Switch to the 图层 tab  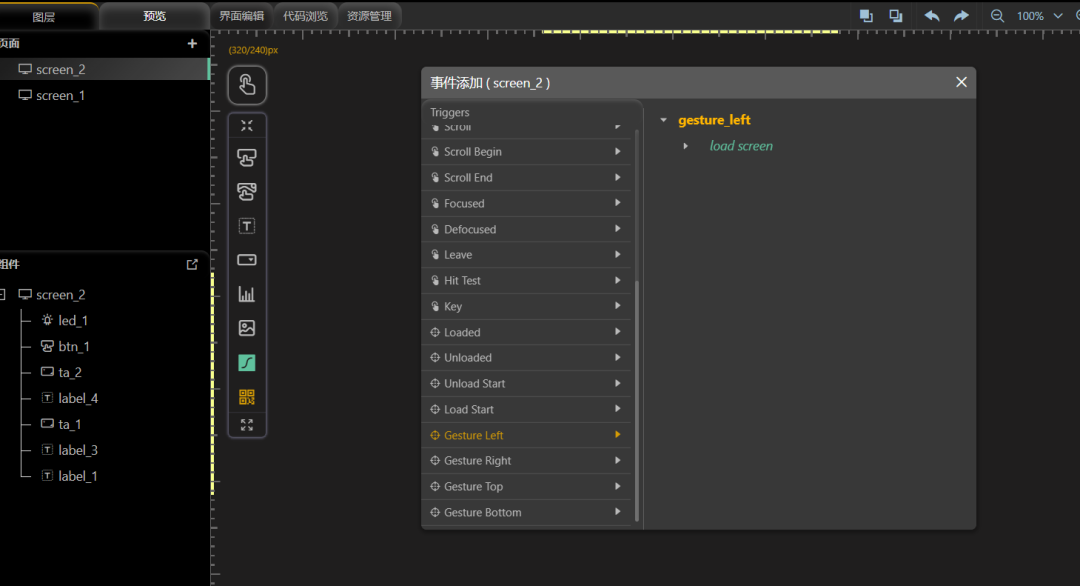click(x=43, y=17)
